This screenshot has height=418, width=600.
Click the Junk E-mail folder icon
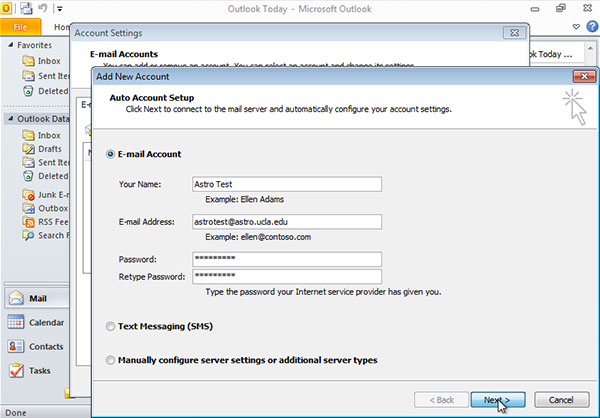tap(28, 195)
